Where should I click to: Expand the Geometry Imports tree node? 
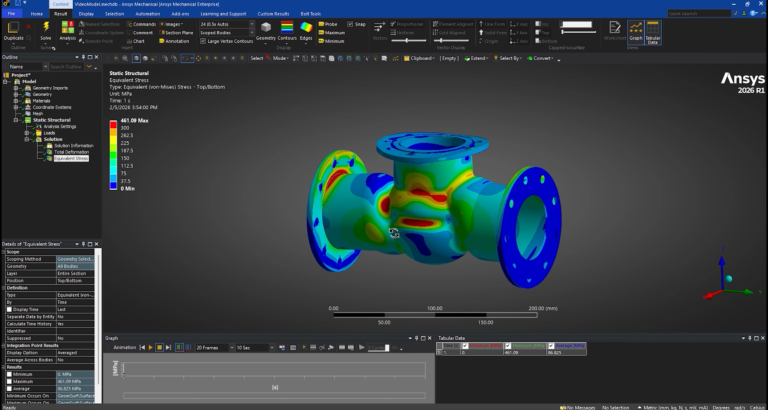pos(16,88)
